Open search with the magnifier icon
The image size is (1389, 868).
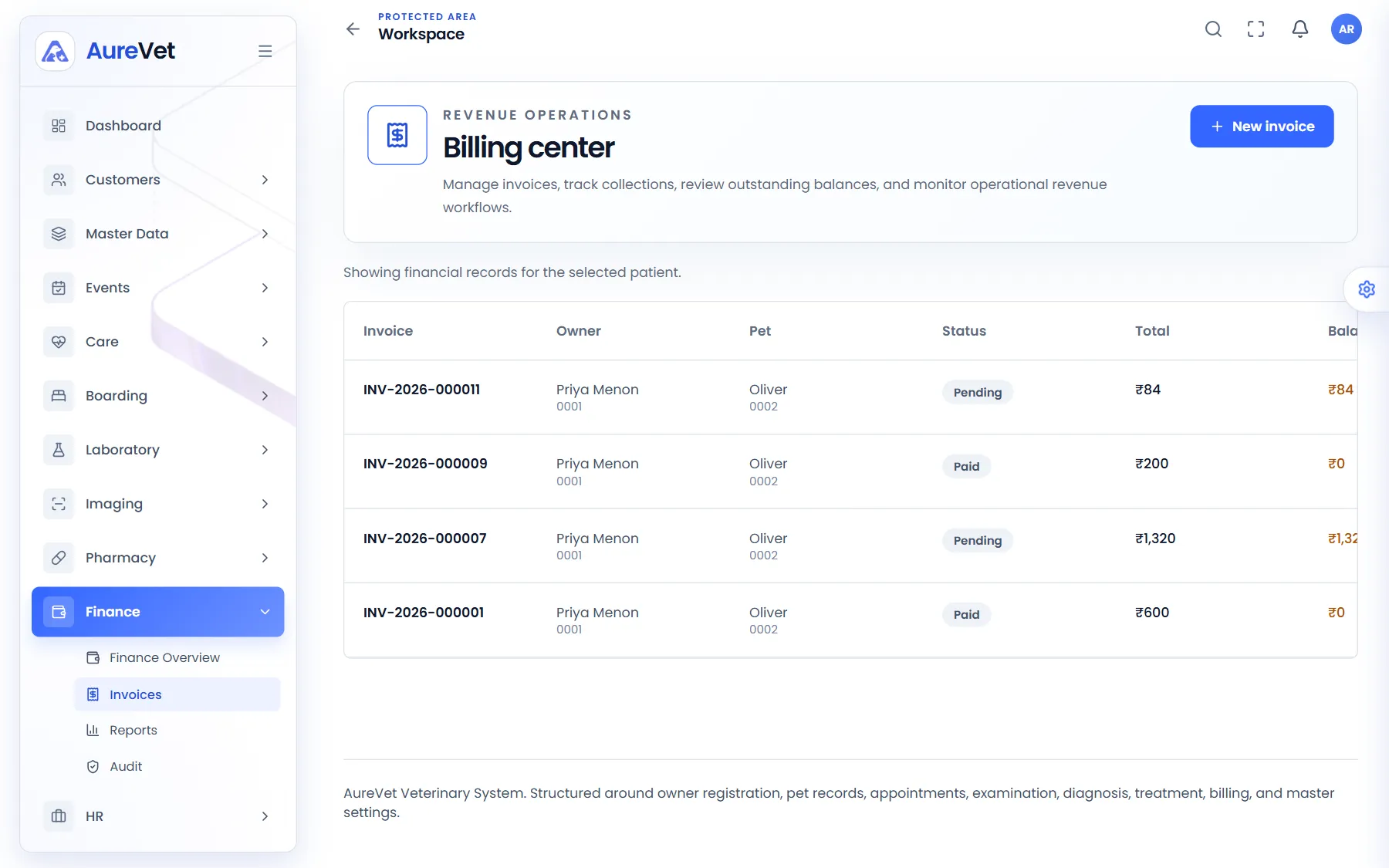tap(1213, 29)
